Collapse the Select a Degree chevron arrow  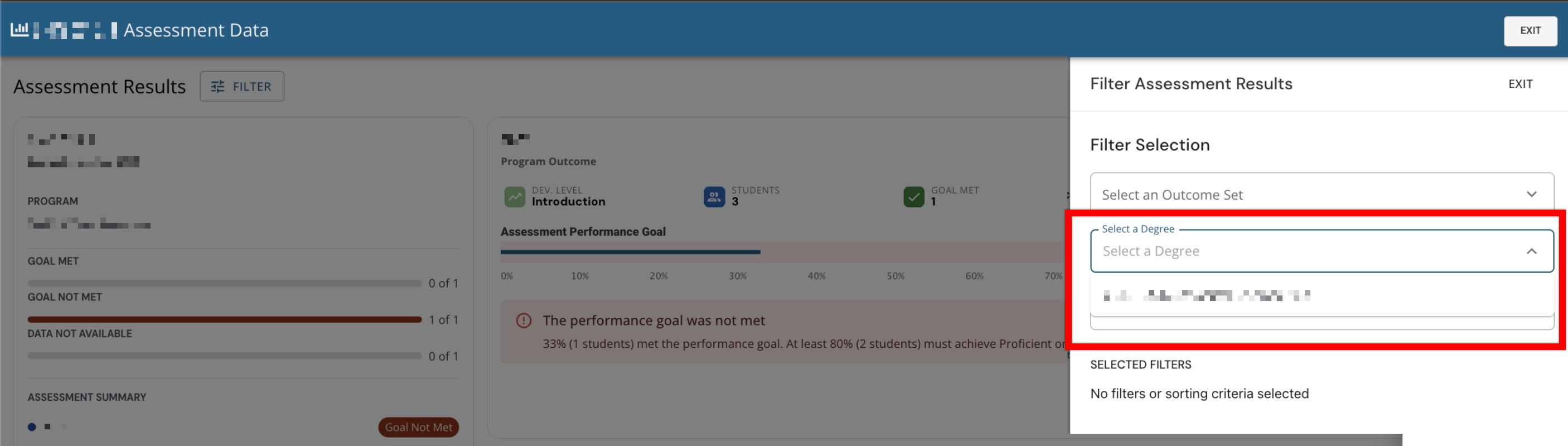click(1532, 251)
